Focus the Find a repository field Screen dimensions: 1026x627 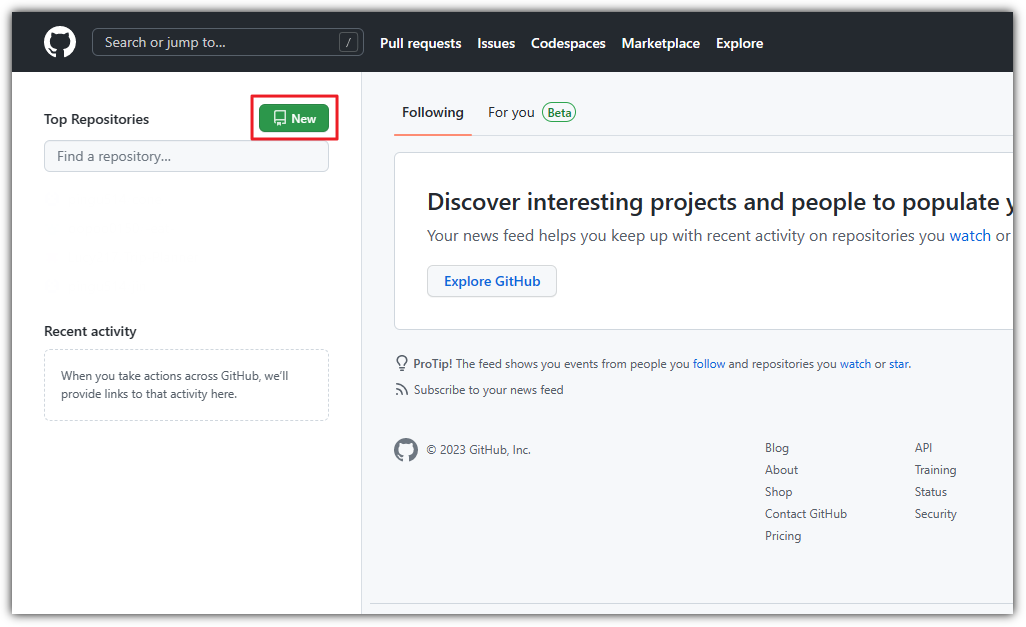(186, 156)
